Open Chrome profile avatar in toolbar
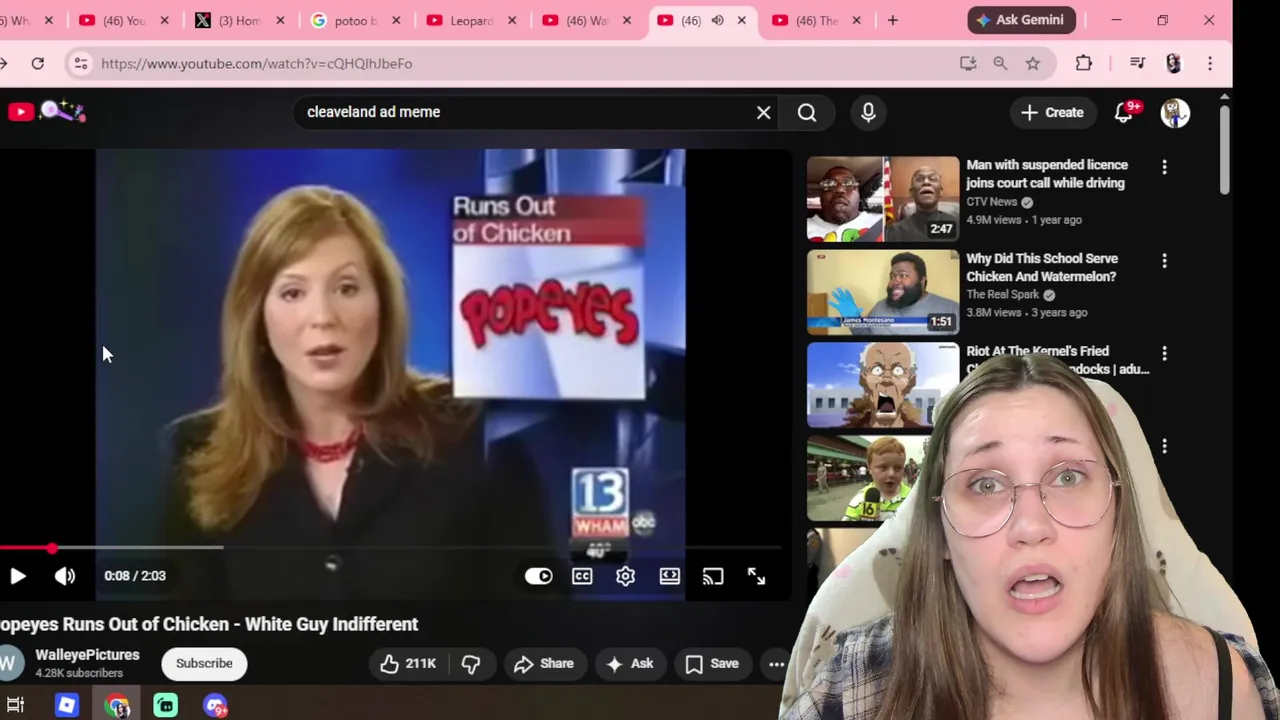1280x720 pixels. point(1174,63)
